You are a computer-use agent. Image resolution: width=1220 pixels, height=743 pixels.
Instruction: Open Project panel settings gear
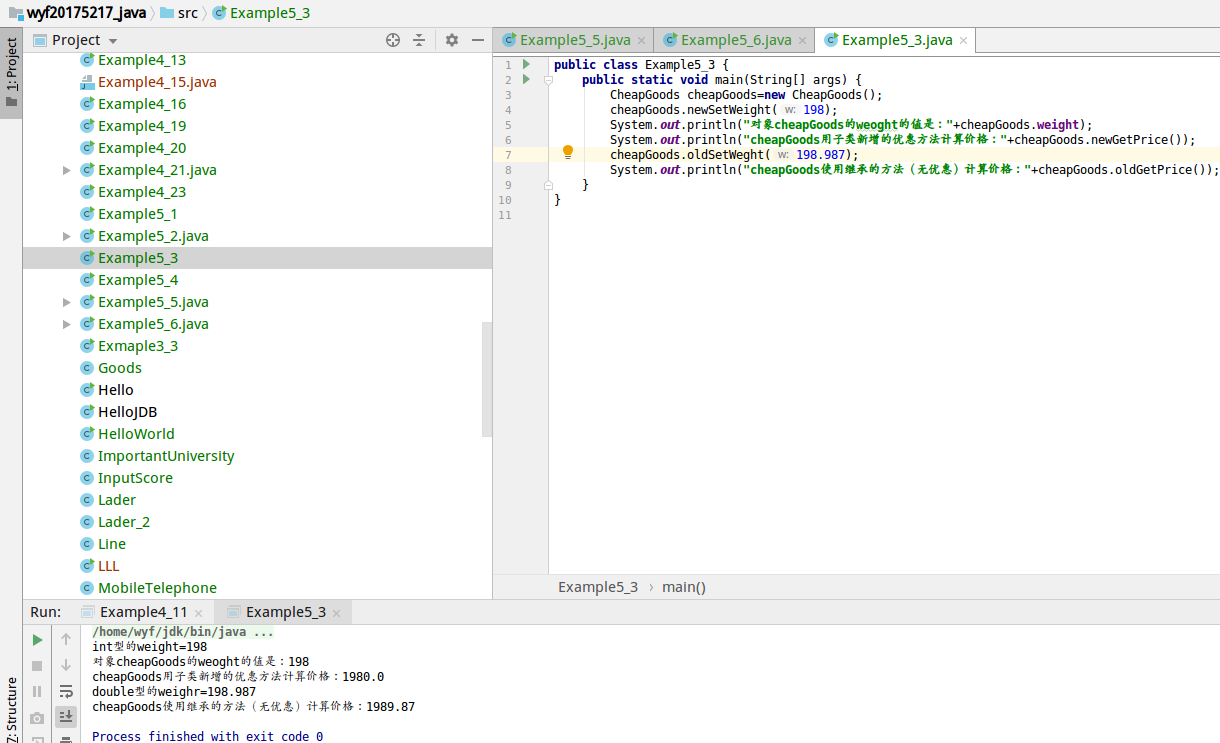[452, 40]
